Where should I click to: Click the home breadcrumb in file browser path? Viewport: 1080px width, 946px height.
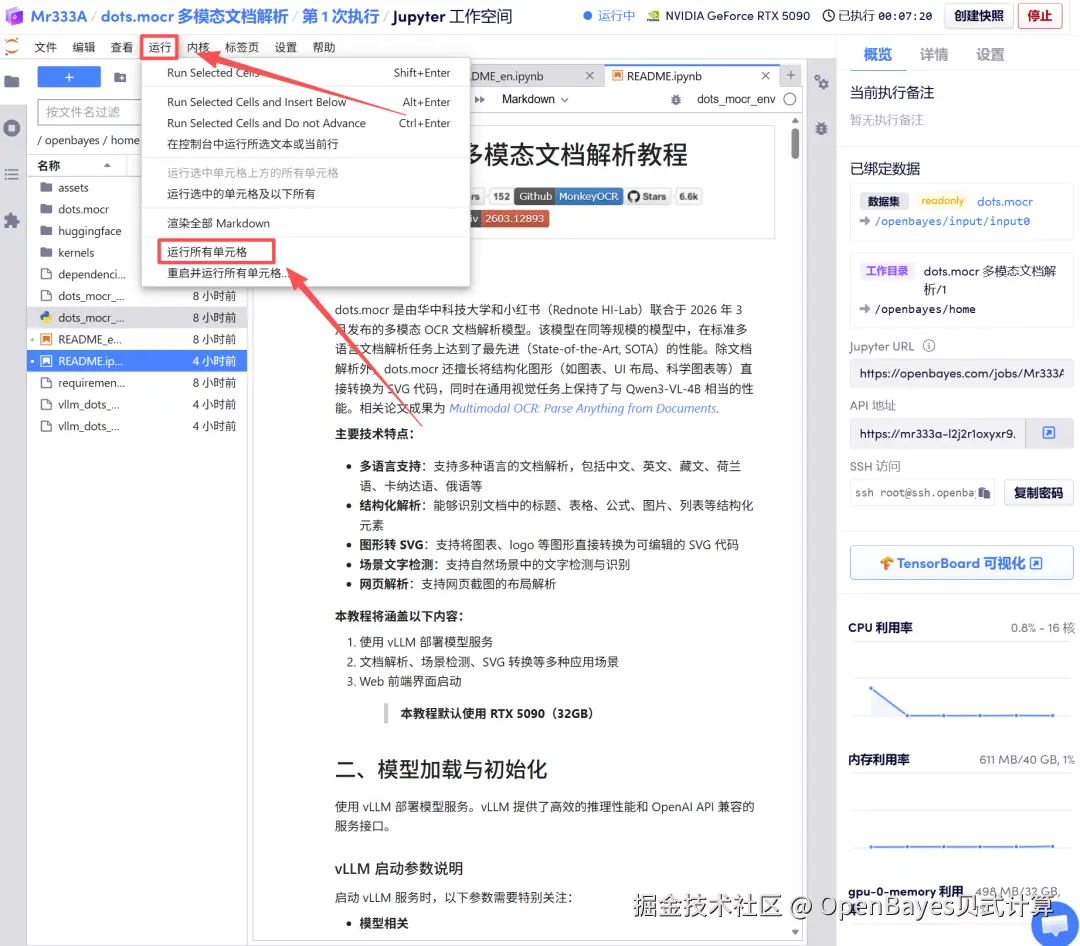[125, 140]
